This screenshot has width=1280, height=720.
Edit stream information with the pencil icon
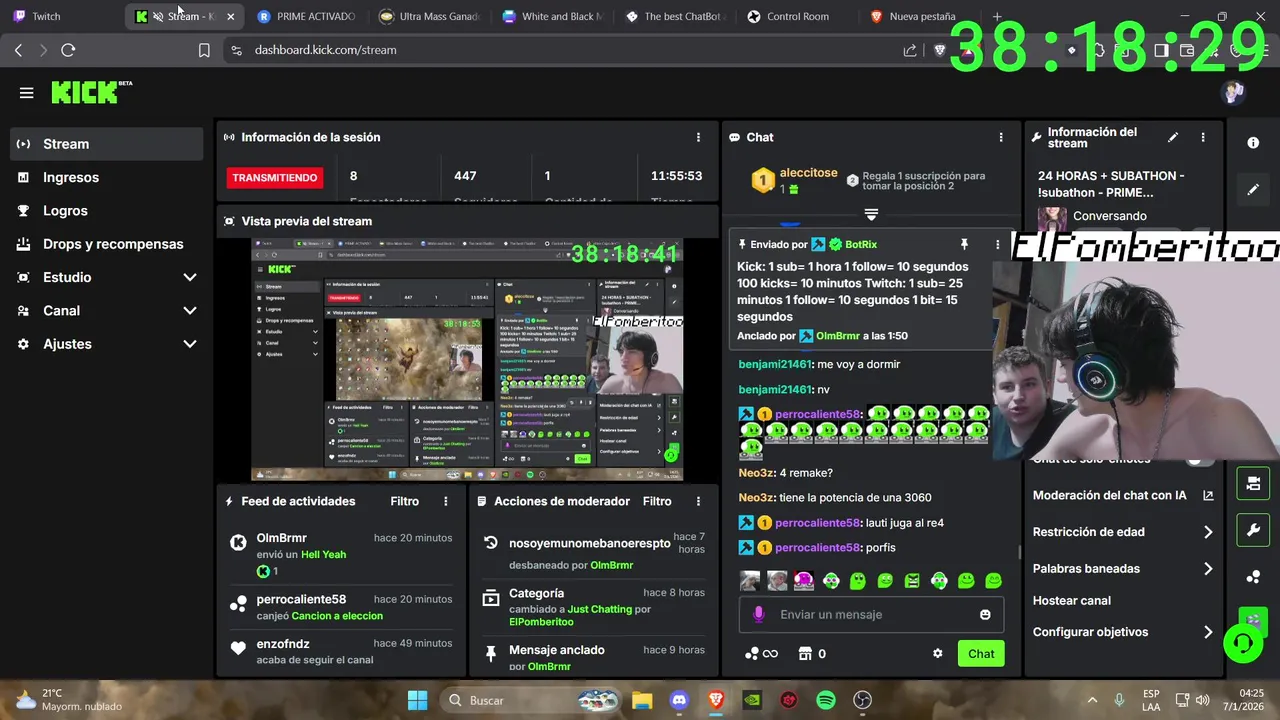1173,137
